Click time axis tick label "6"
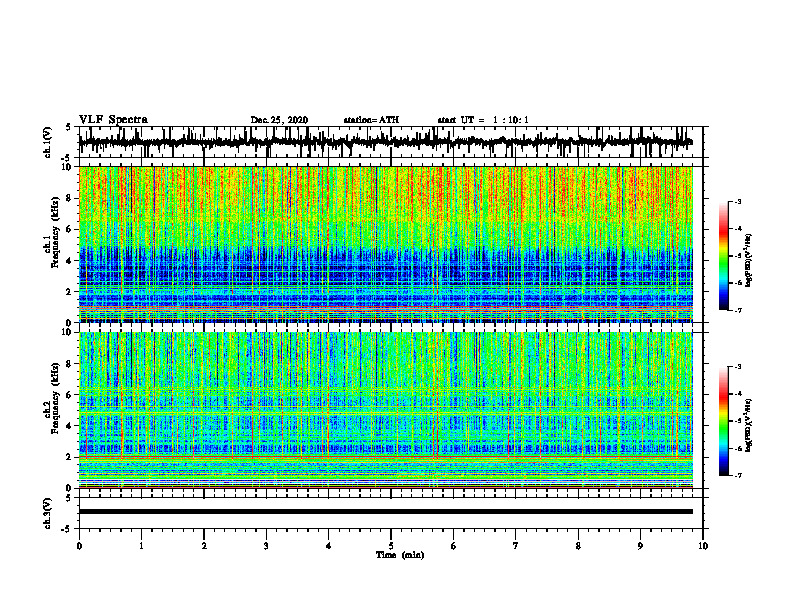The width and height of the screenshot is (792, 612). coord(453,546)
